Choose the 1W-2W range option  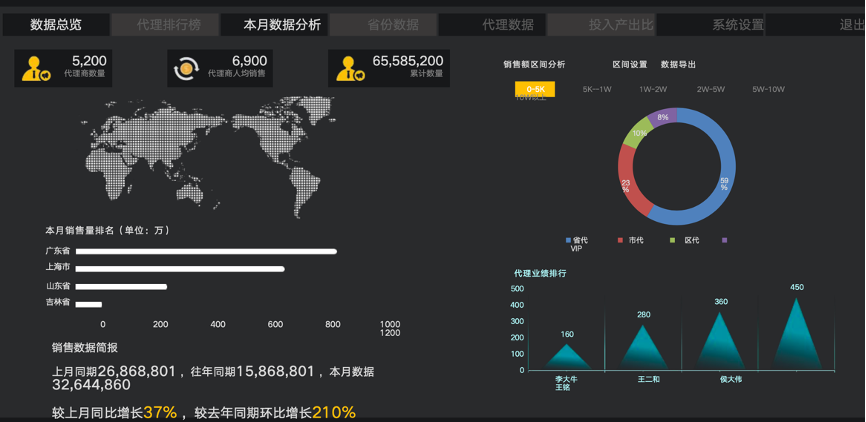[653, 89]
